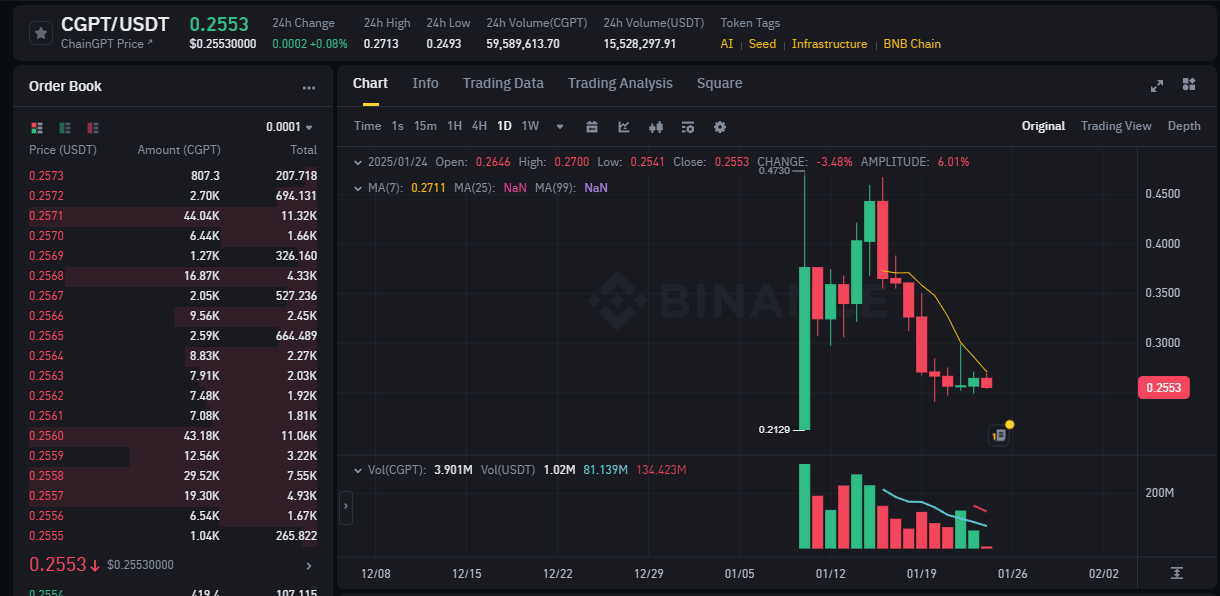
Task: Switch to Original chart view
Action: pyautogui.click(x=1043, y=126)
